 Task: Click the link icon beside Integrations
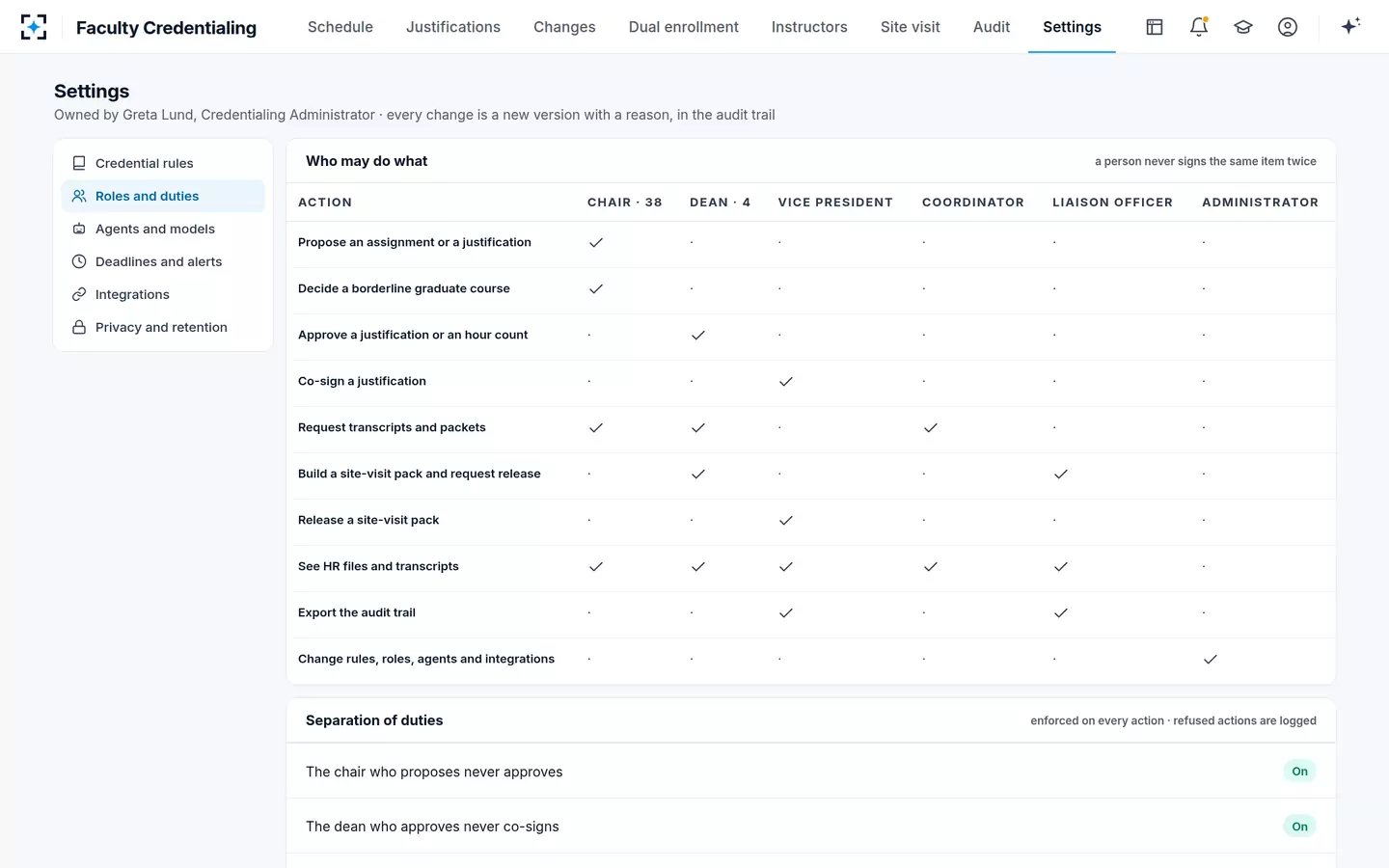[x=79, y=294]
